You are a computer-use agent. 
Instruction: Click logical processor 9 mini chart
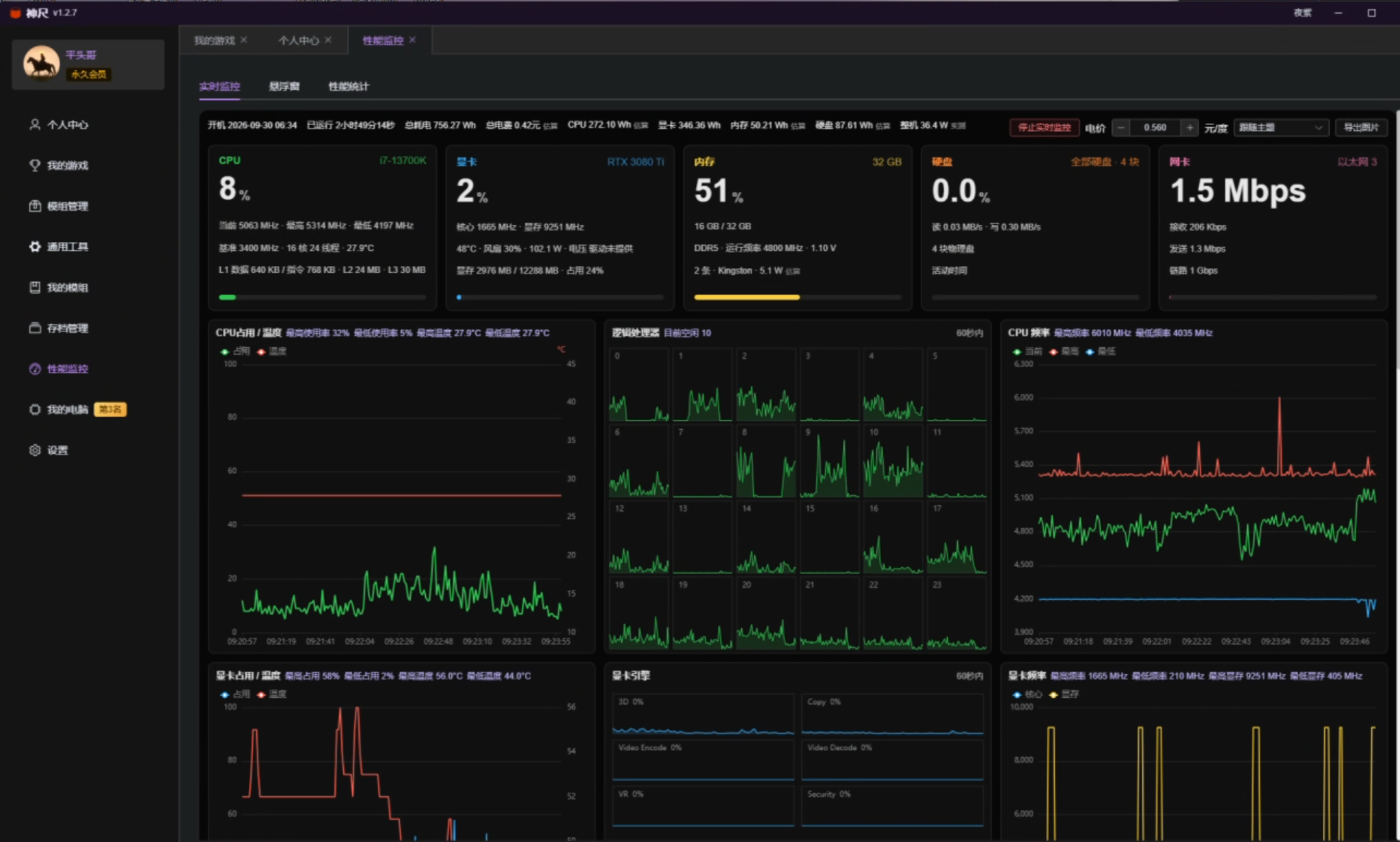coord(829,462)
